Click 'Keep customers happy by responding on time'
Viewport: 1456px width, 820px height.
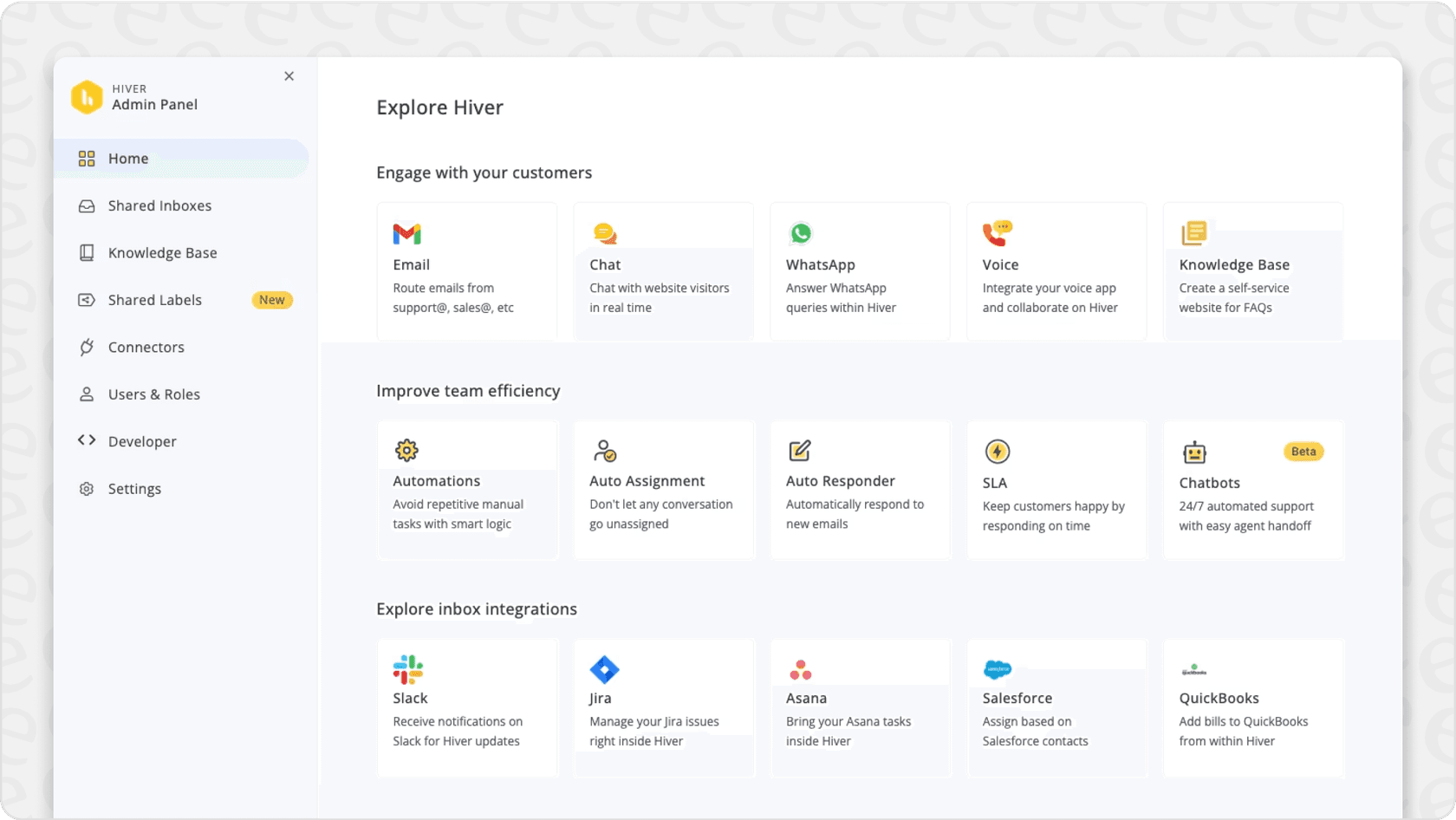click(x=1054, y=516)
